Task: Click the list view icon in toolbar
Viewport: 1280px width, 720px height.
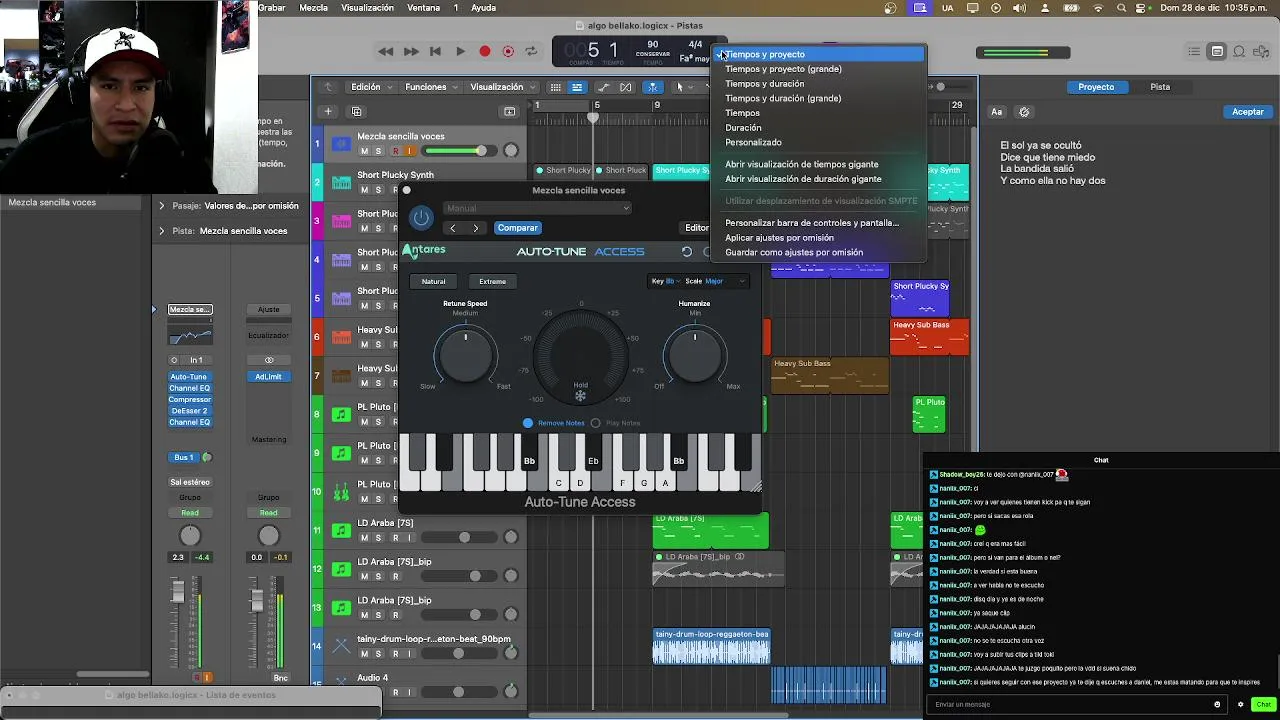Action: click(577, 87)
